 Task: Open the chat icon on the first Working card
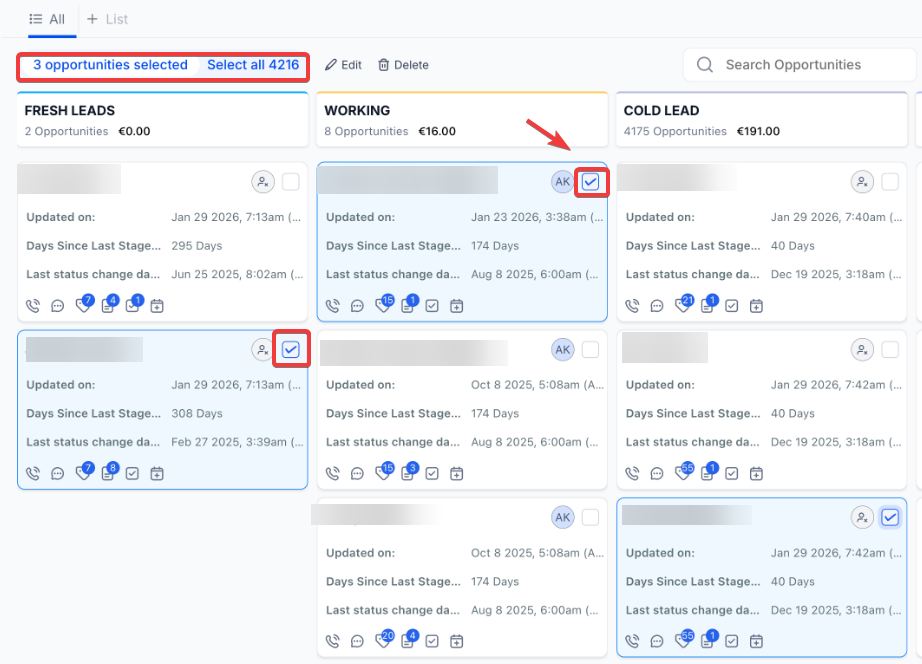(357, 306)
